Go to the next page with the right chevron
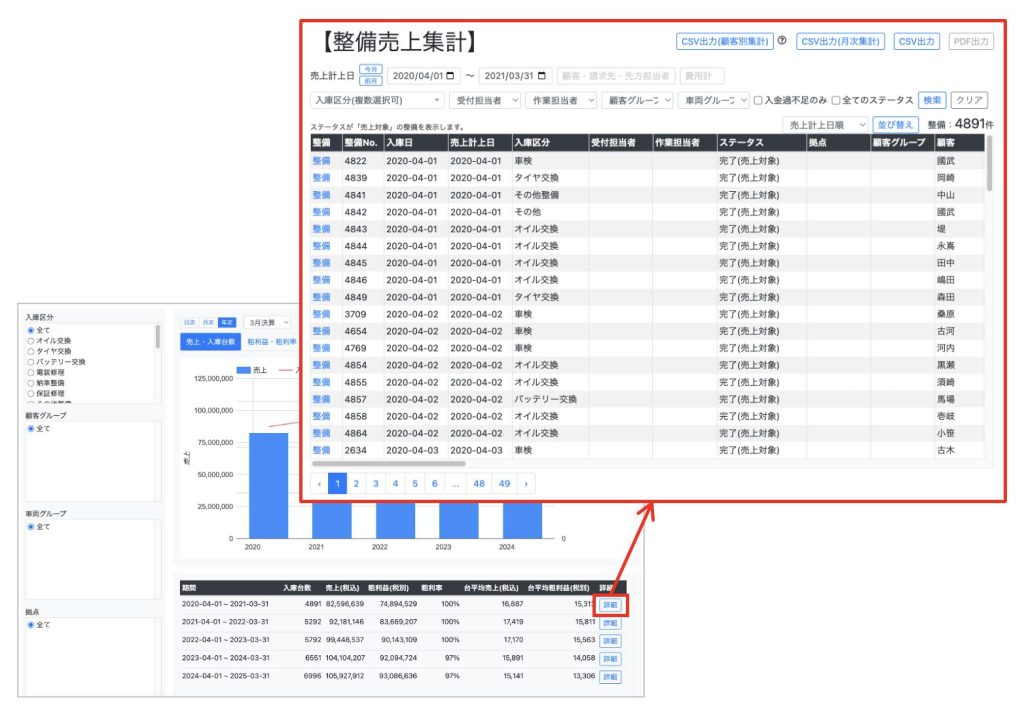 pyautogui.click(x=526, y=483)
